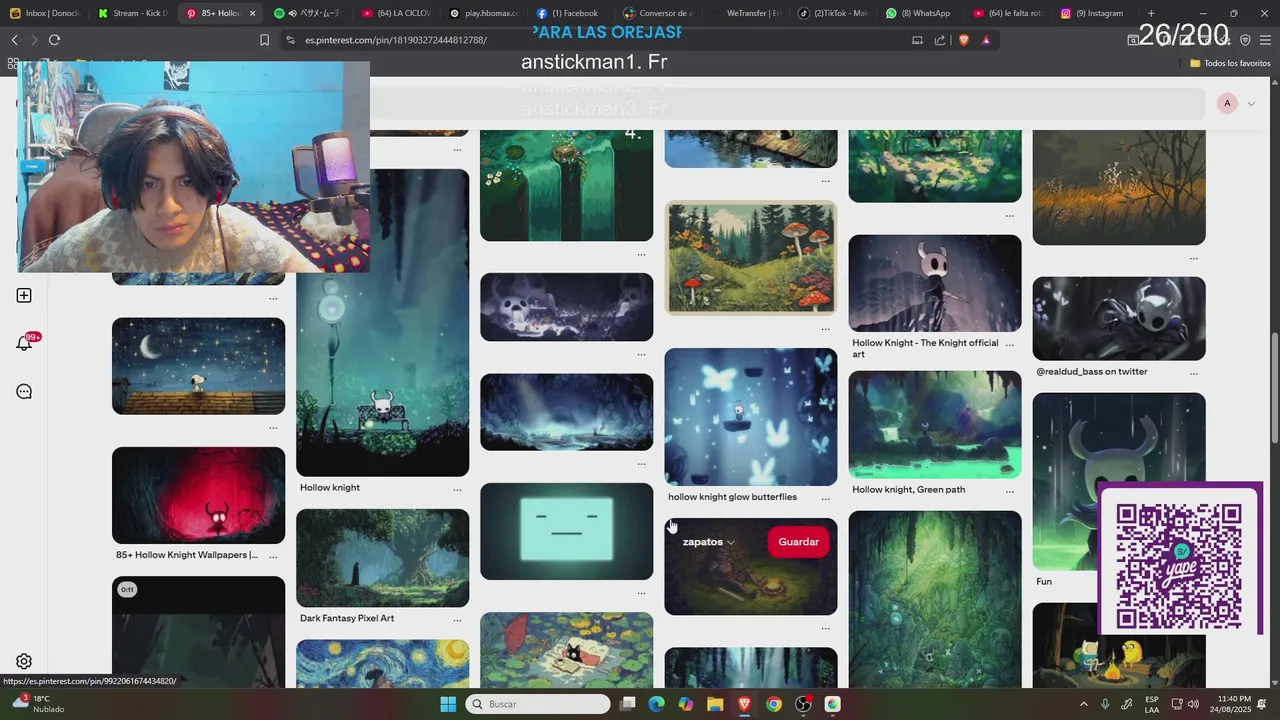This screenshot has width=1280, height=720.
Task: Open more options for Dark Fantasy Pixel Art pin
Action: click(457, 620)
